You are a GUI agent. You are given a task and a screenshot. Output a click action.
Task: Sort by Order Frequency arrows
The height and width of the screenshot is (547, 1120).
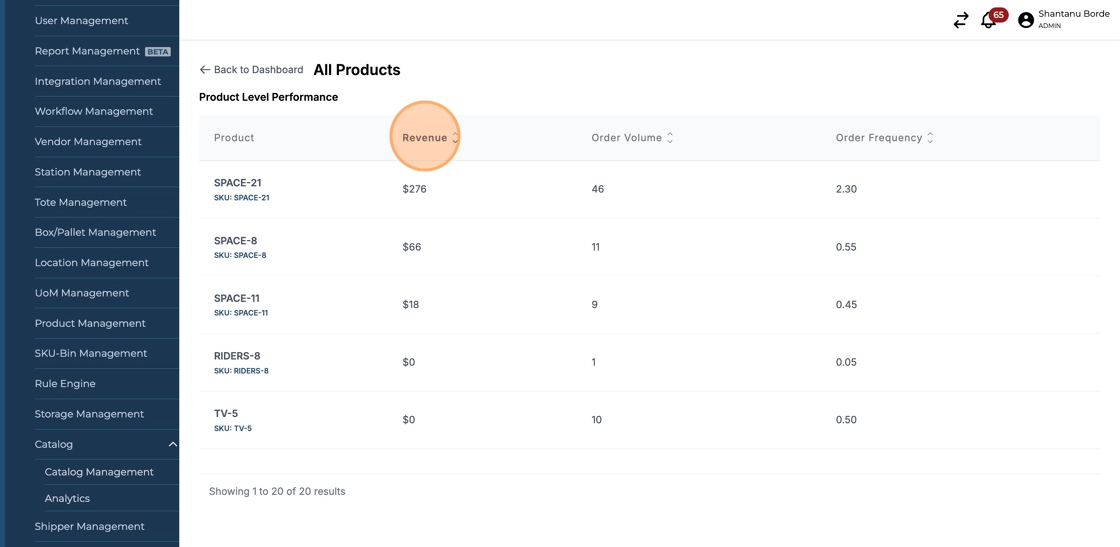click(930, 138)
